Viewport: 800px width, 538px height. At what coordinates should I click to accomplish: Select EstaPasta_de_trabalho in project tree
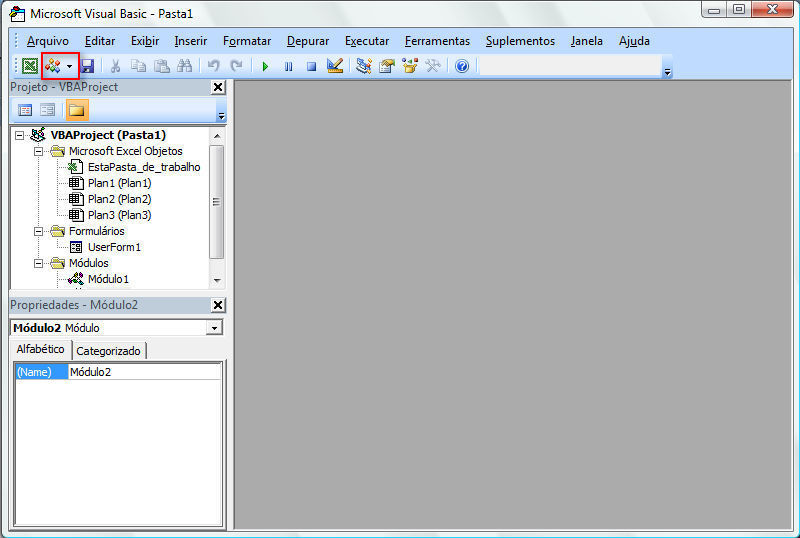point(144,167)
